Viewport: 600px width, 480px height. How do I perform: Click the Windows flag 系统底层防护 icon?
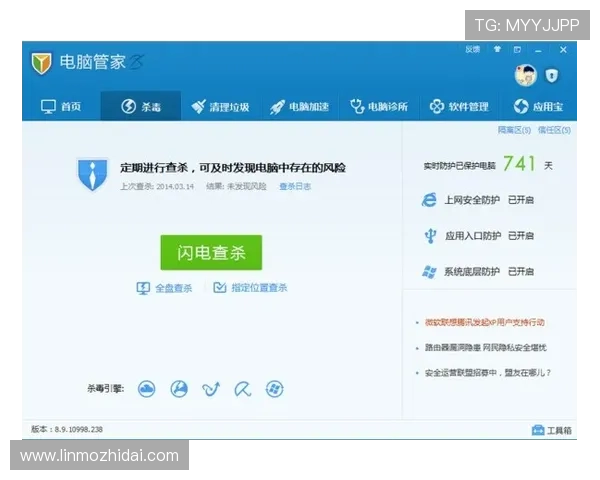429,272
